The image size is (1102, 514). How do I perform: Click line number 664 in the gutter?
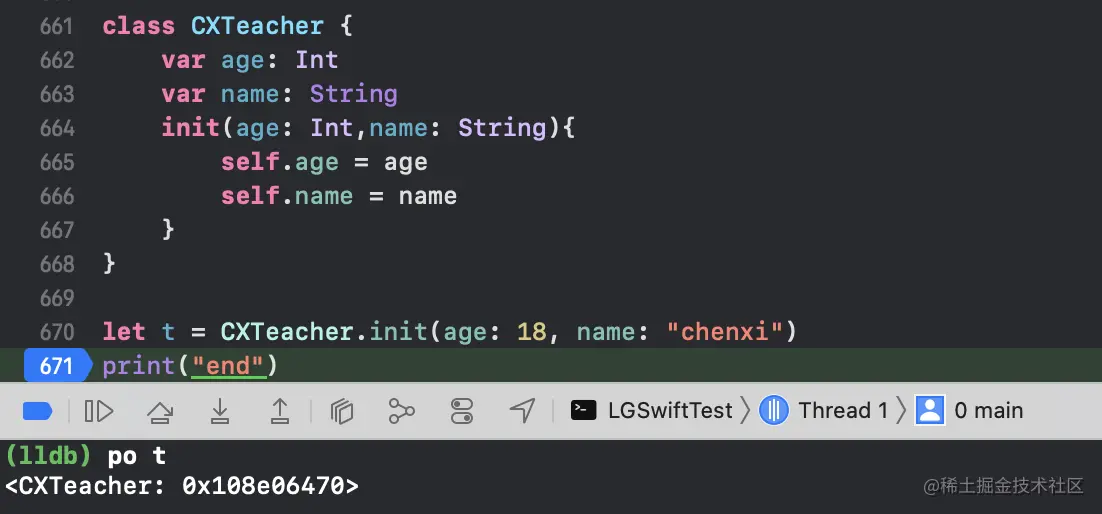[x=57, y=128]
